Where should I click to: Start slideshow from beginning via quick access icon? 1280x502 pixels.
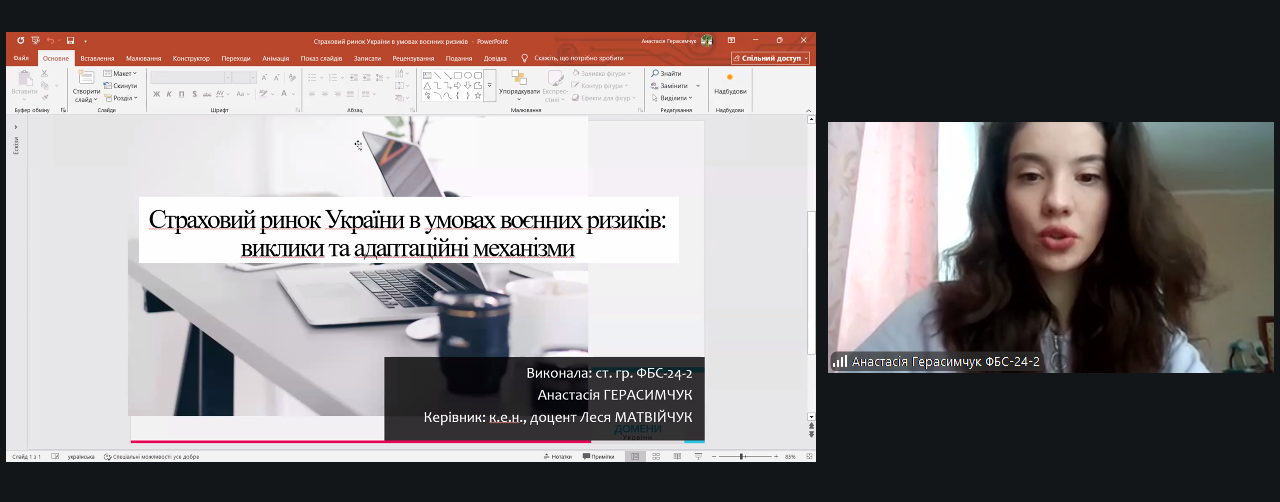pyautogui.click(x=35, y=41)
